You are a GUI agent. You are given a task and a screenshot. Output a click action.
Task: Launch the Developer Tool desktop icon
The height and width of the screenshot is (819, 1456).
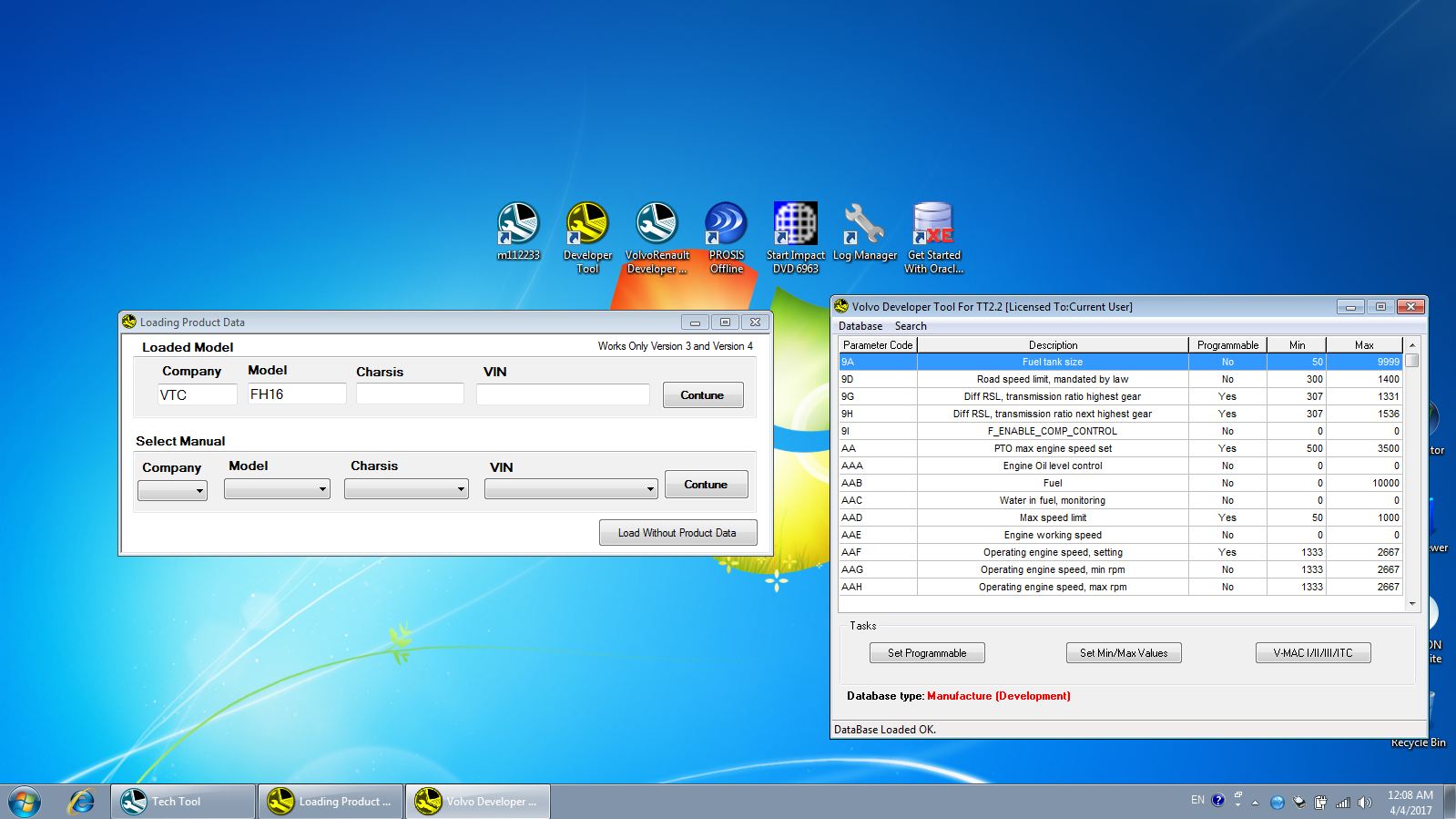587,237
